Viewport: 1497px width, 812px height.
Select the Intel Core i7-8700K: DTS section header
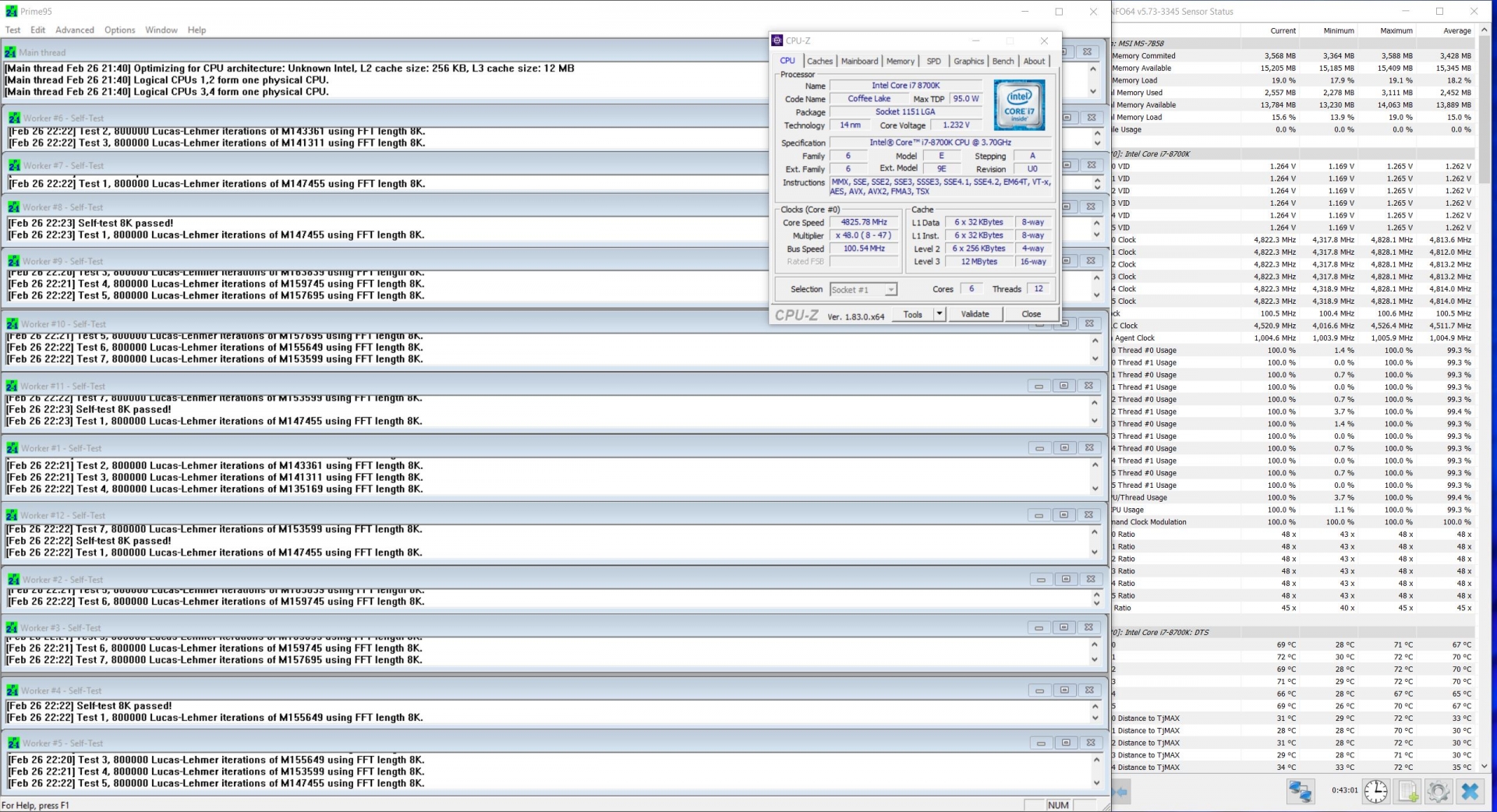1293,632
